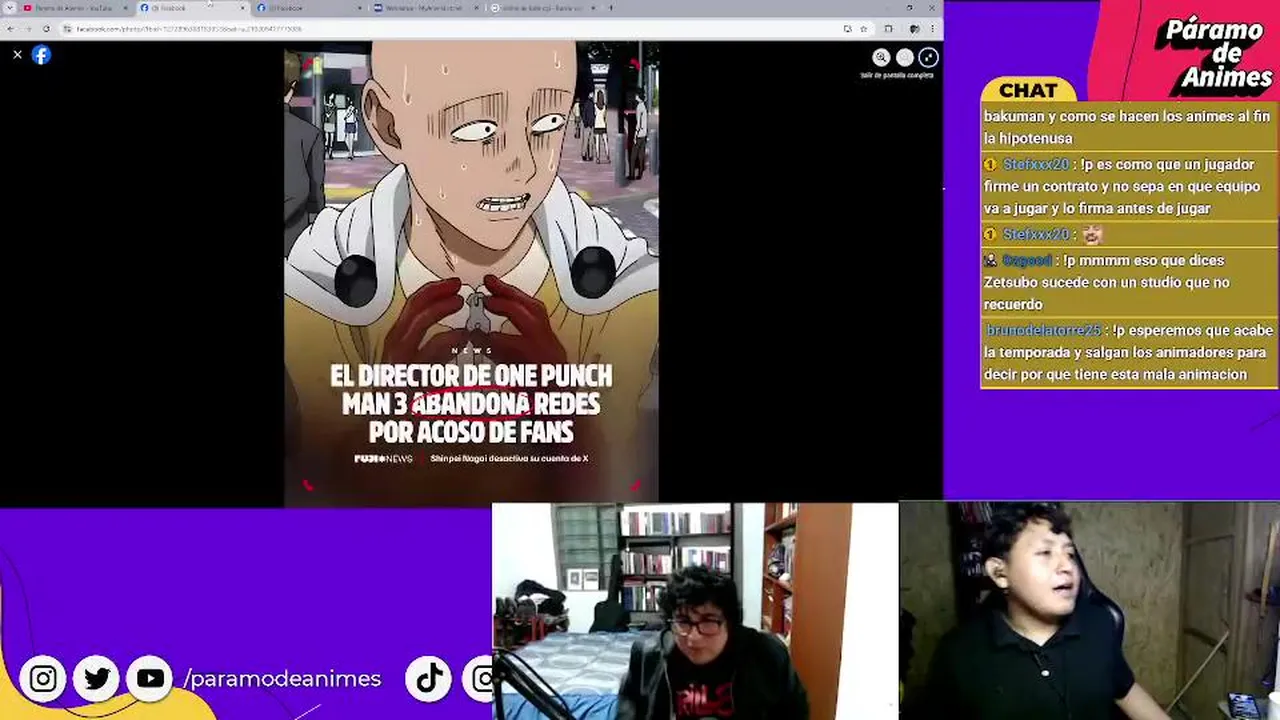Go back with browser back arrow
This screenshot has width=1280, height=720.
click(x=10, y=29)
